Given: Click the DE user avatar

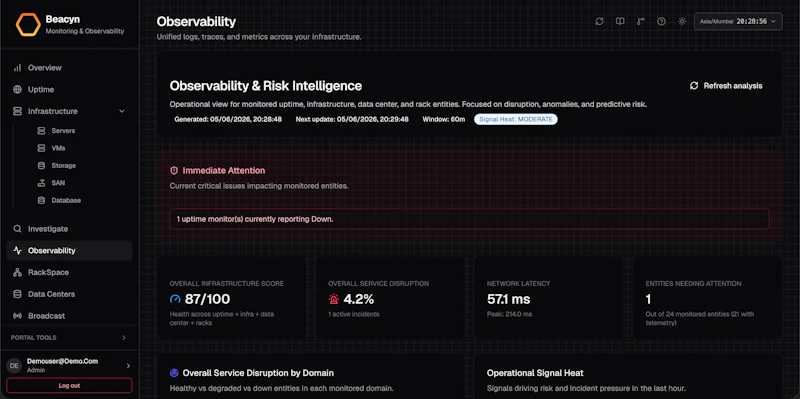Looking at the screenshot, I should [x=14, y=365].
